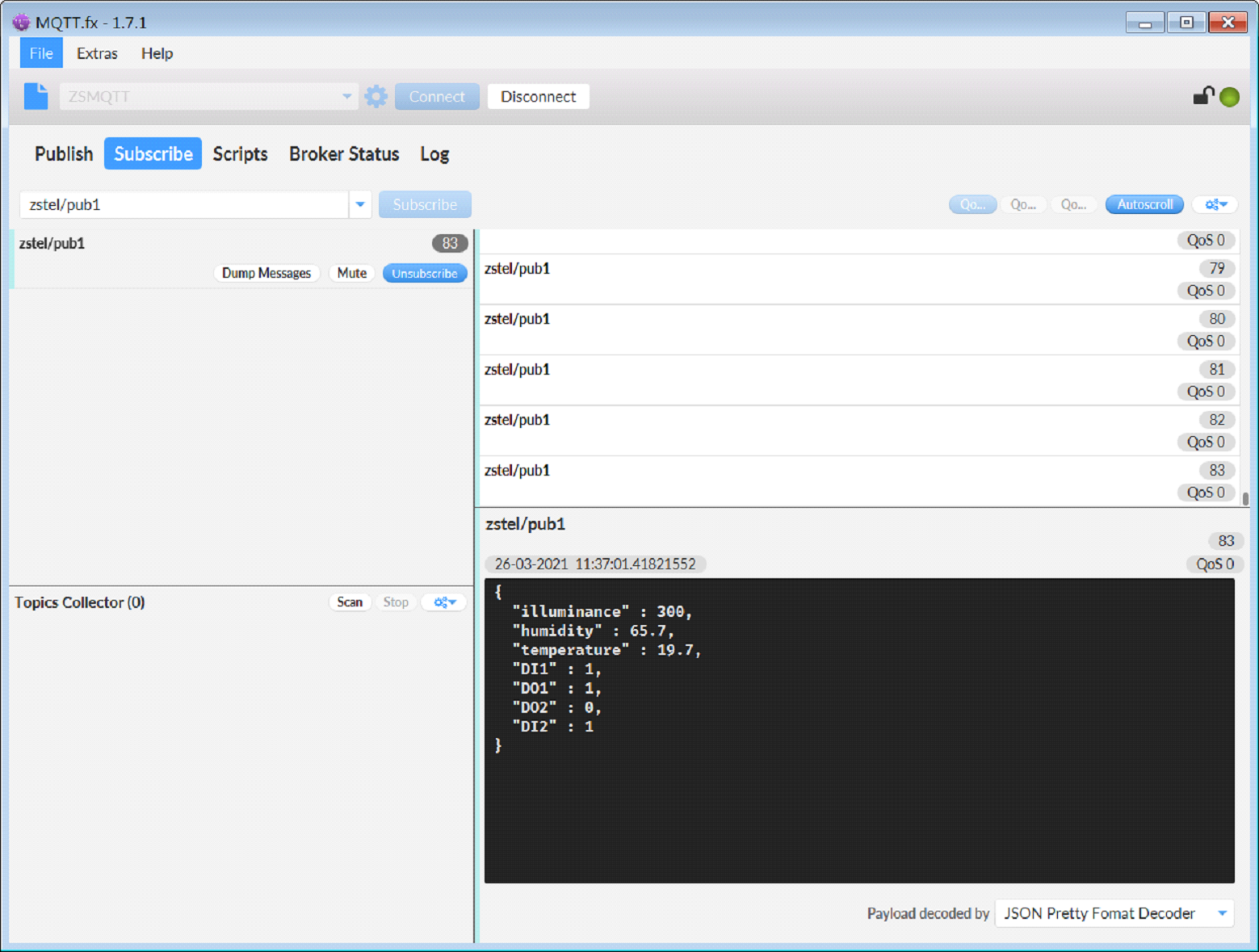Click the "temperature" : 19.7 payload line
The image size is (1259, 952).
[x=606, y=650]
